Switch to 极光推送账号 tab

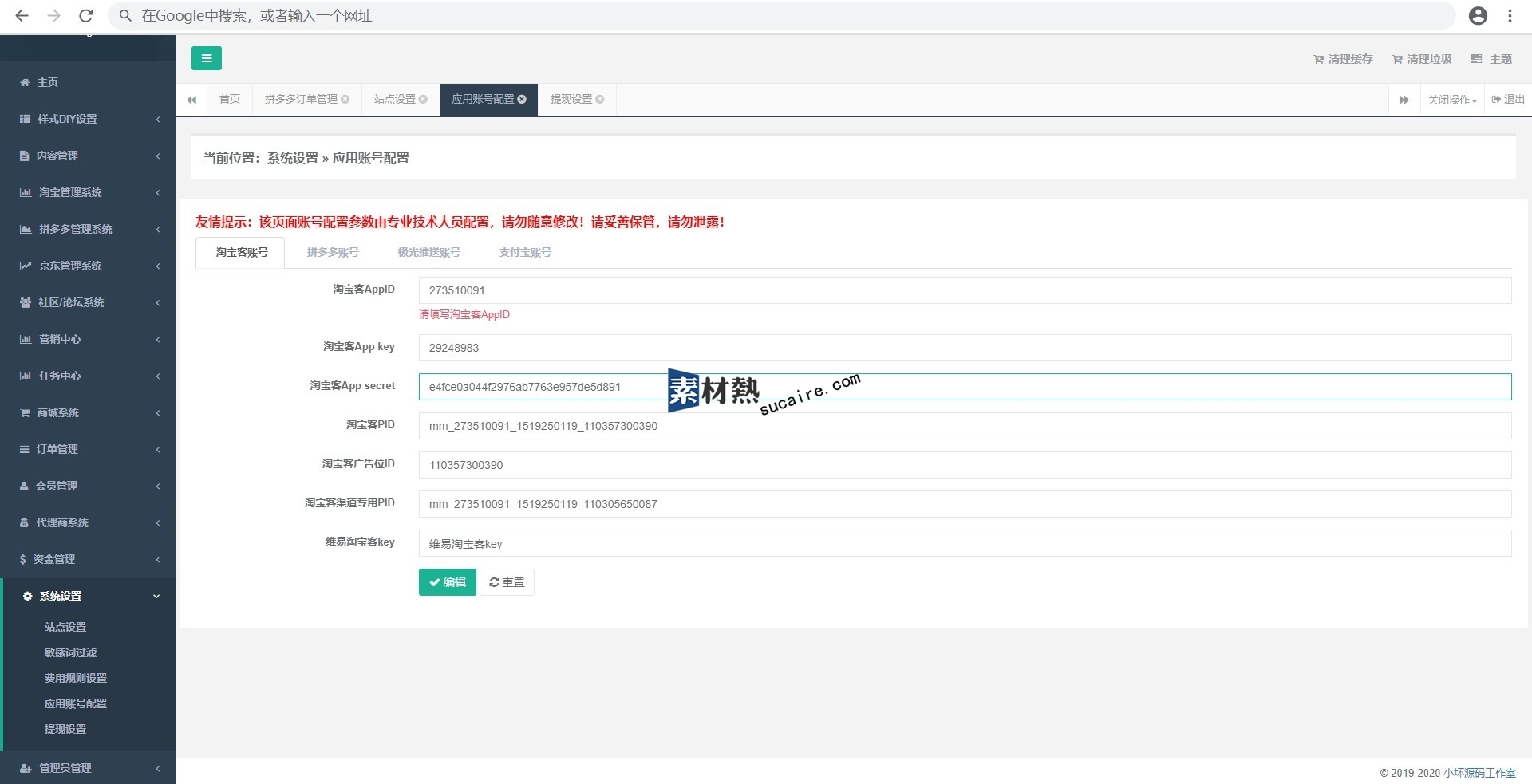pyautogui.click(x=429, y=252)
